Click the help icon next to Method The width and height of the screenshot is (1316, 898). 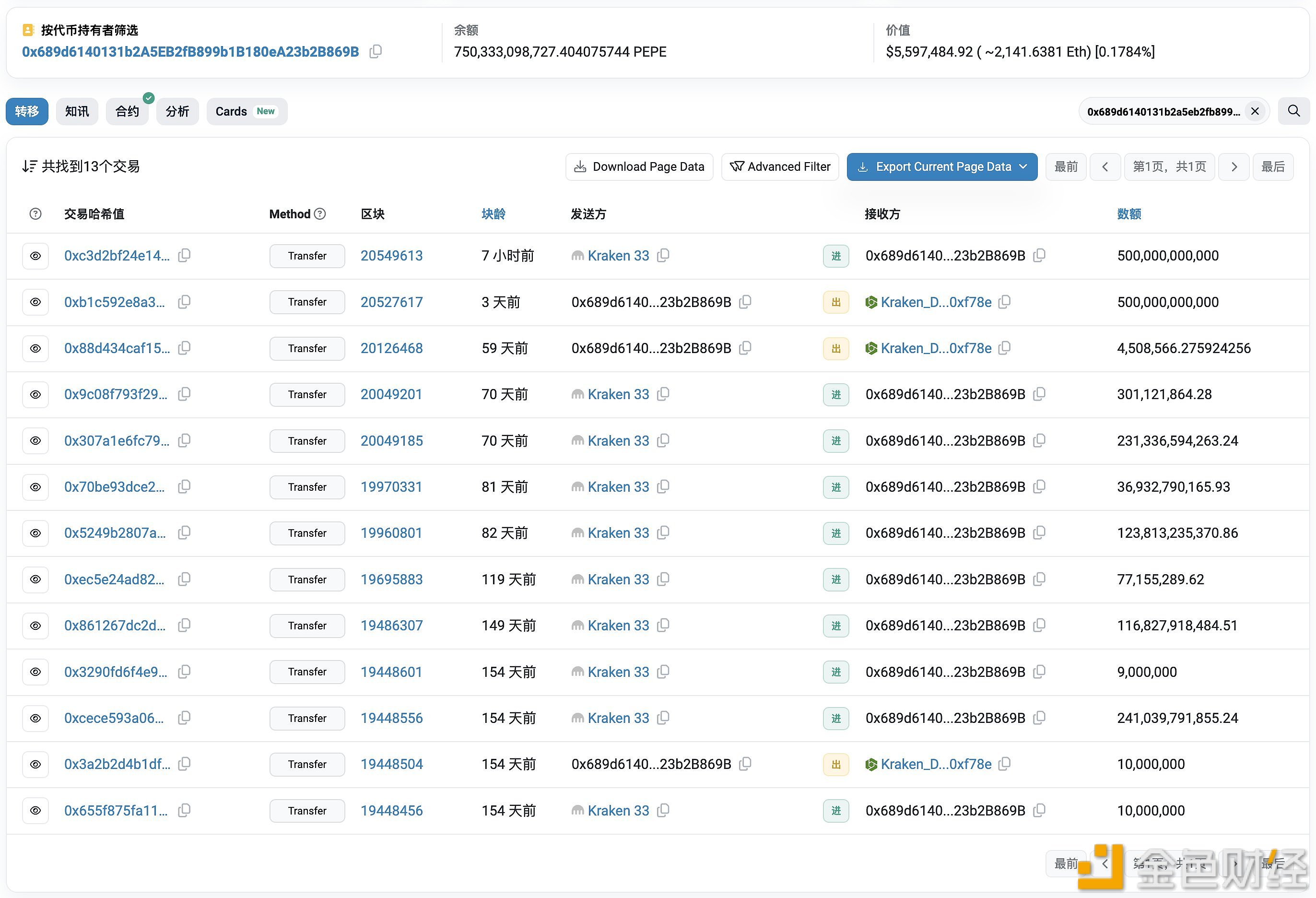tap(320, 213)
